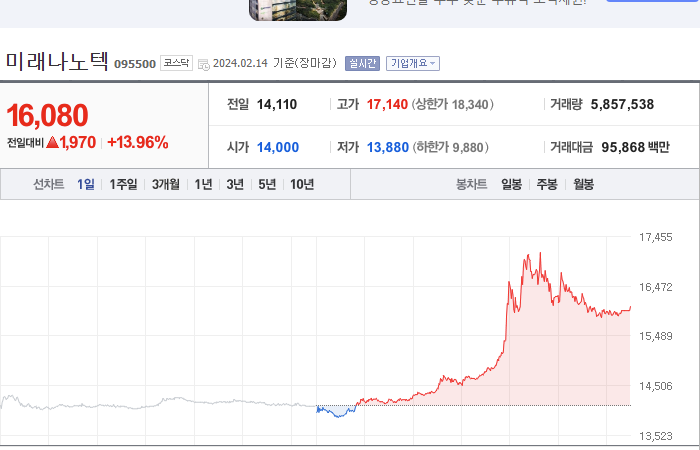Click the calendar-clock icon beside the date

(204, 64)
